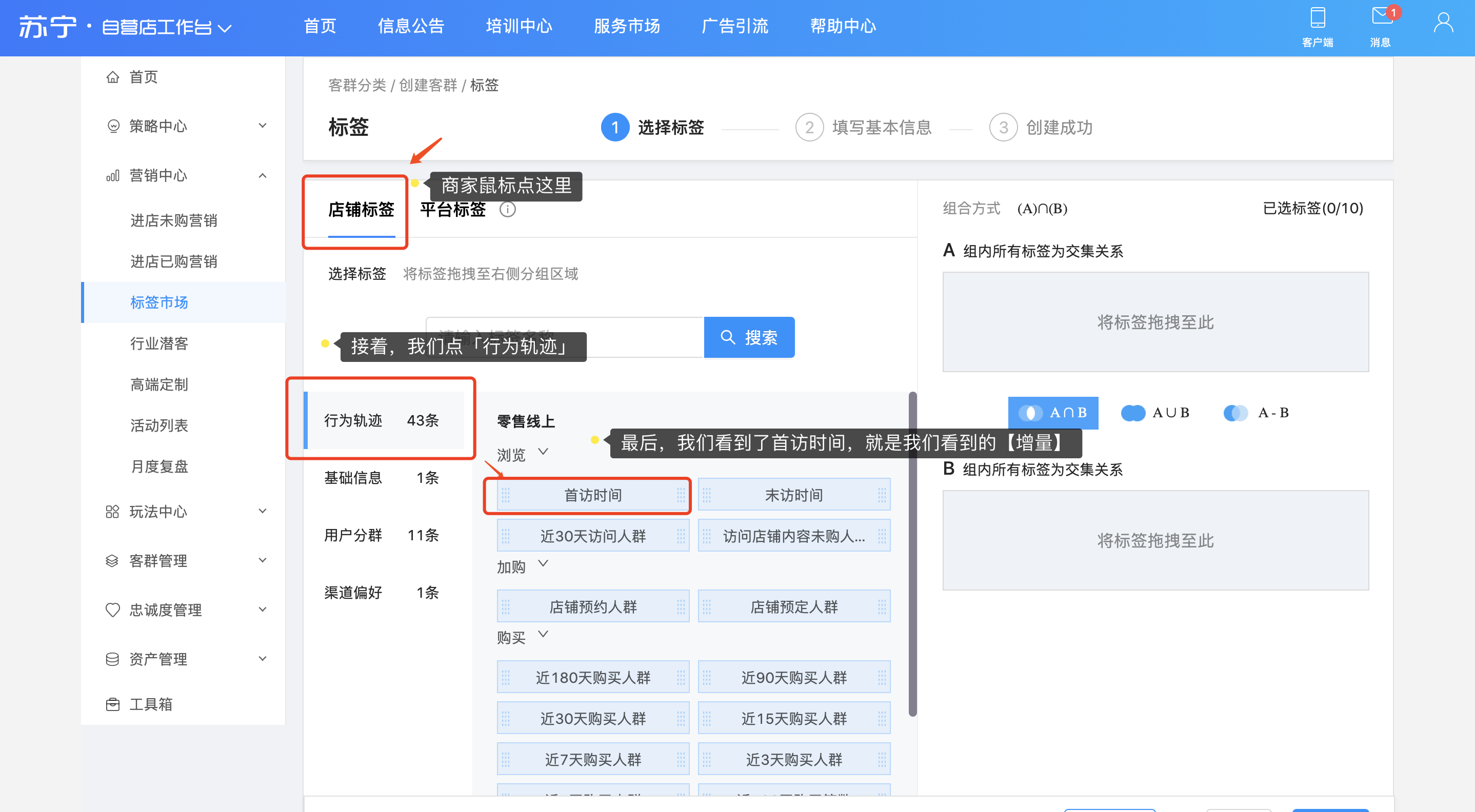Click the 工具箱 toolbox icon
Screen dimensions: 1475x812
(x=113, y=704)
